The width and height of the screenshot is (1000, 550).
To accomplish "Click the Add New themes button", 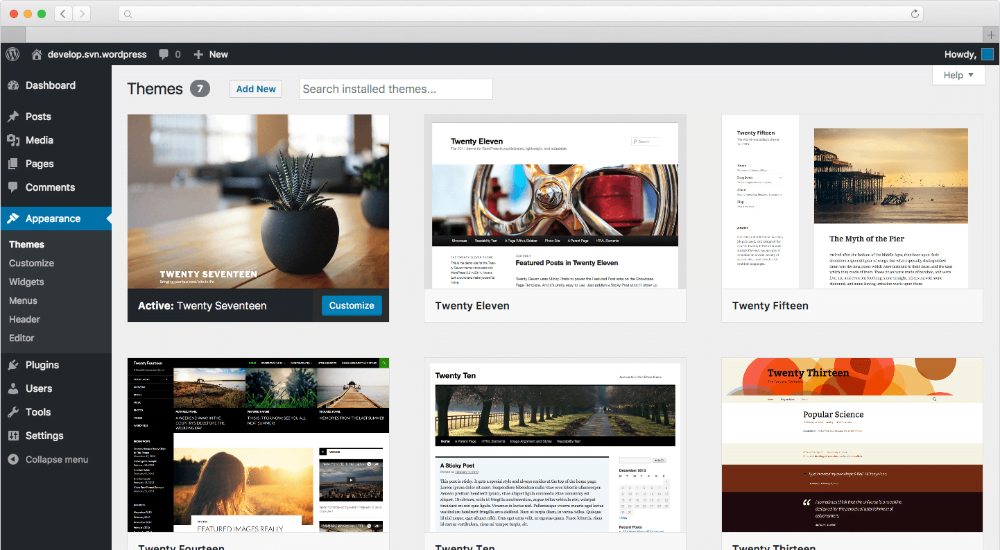I will coord(256,89).
